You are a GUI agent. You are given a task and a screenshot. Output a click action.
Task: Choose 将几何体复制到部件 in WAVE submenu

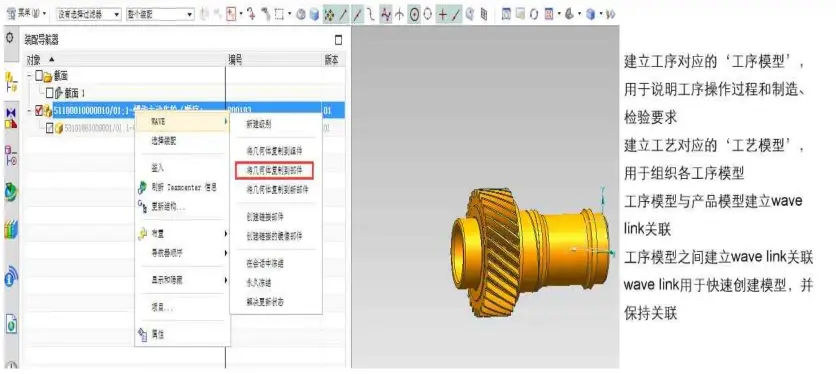pos(275,170)
